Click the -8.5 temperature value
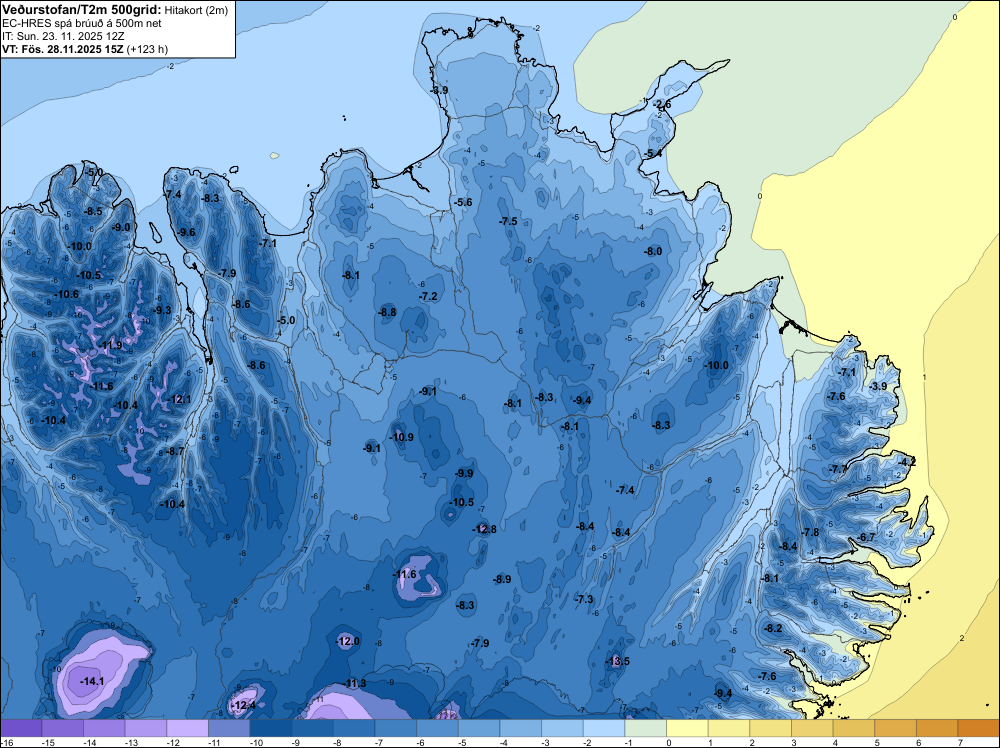Viewport: 1000px width, 748px height. [x=93, y=211]
